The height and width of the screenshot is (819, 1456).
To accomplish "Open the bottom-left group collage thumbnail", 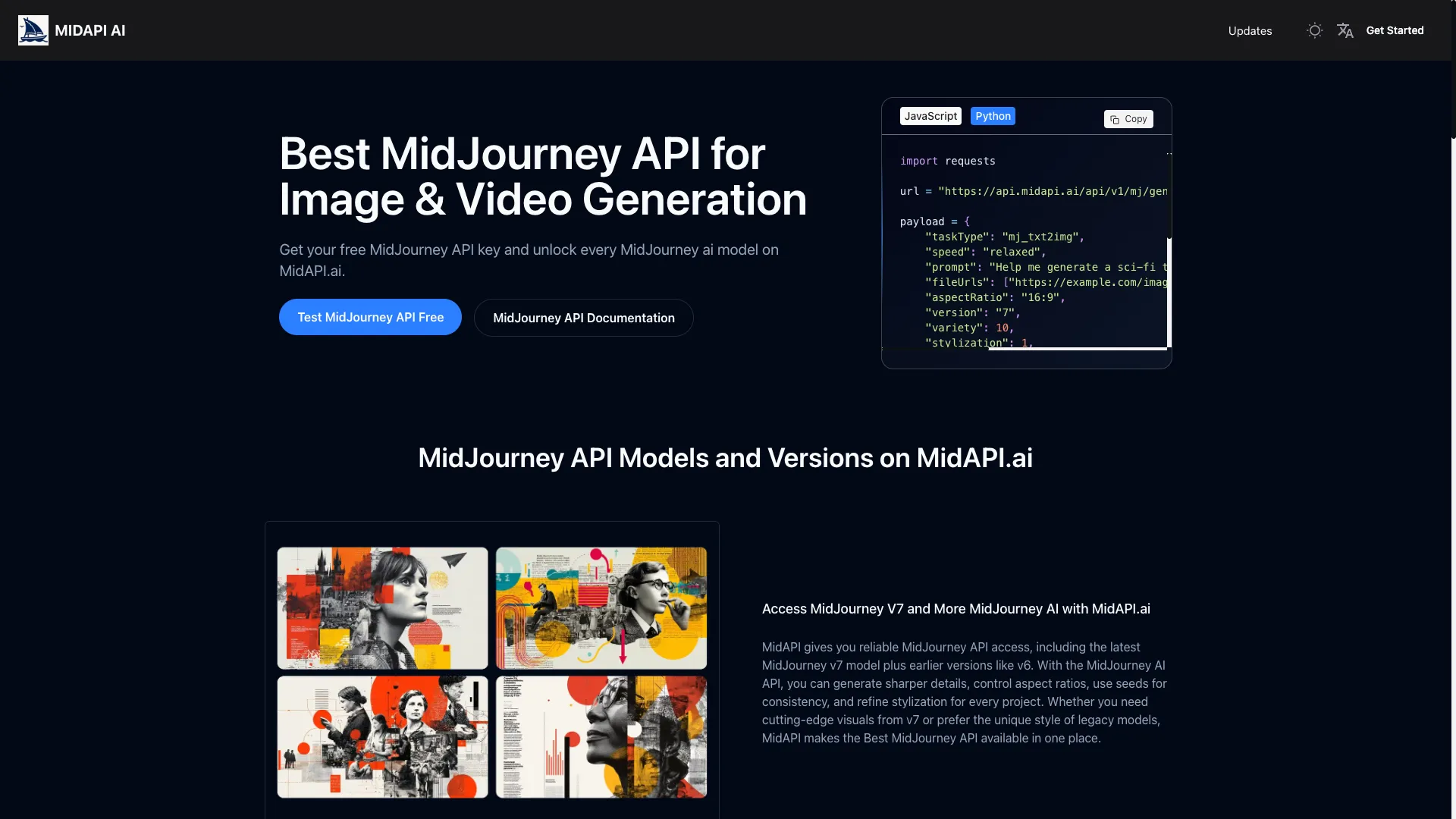I will click(382, 737).
